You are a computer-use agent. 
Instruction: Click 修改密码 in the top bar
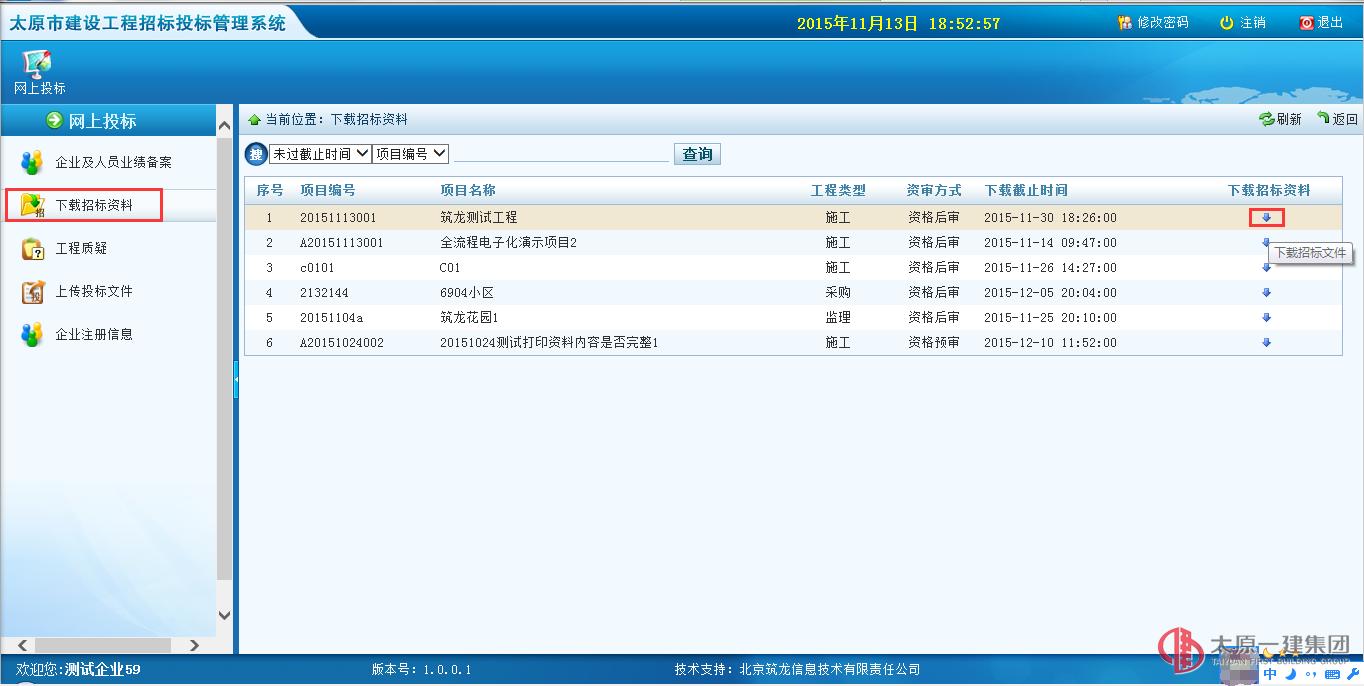coord(1153,22)
